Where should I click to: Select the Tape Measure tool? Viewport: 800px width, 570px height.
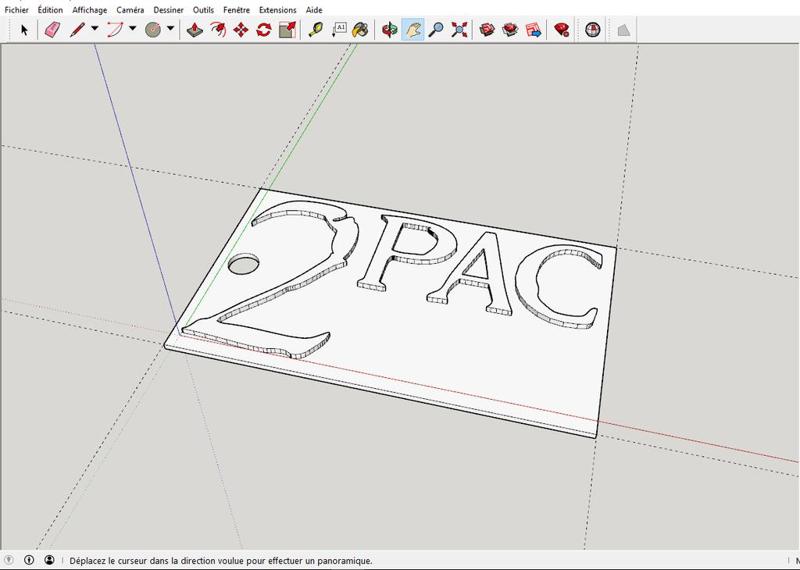pos(316,30)
